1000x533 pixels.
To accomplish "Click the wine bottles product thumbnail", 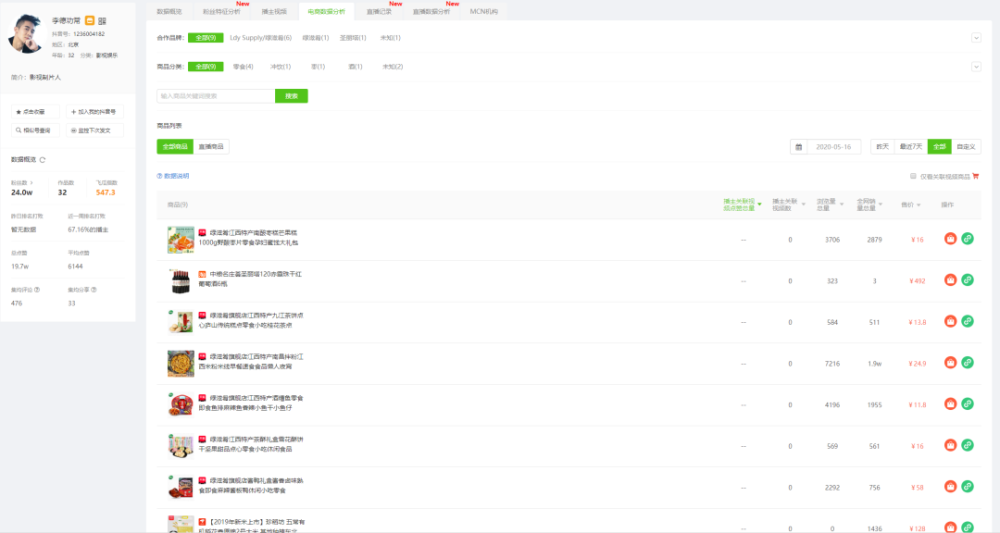I will 180,281.
